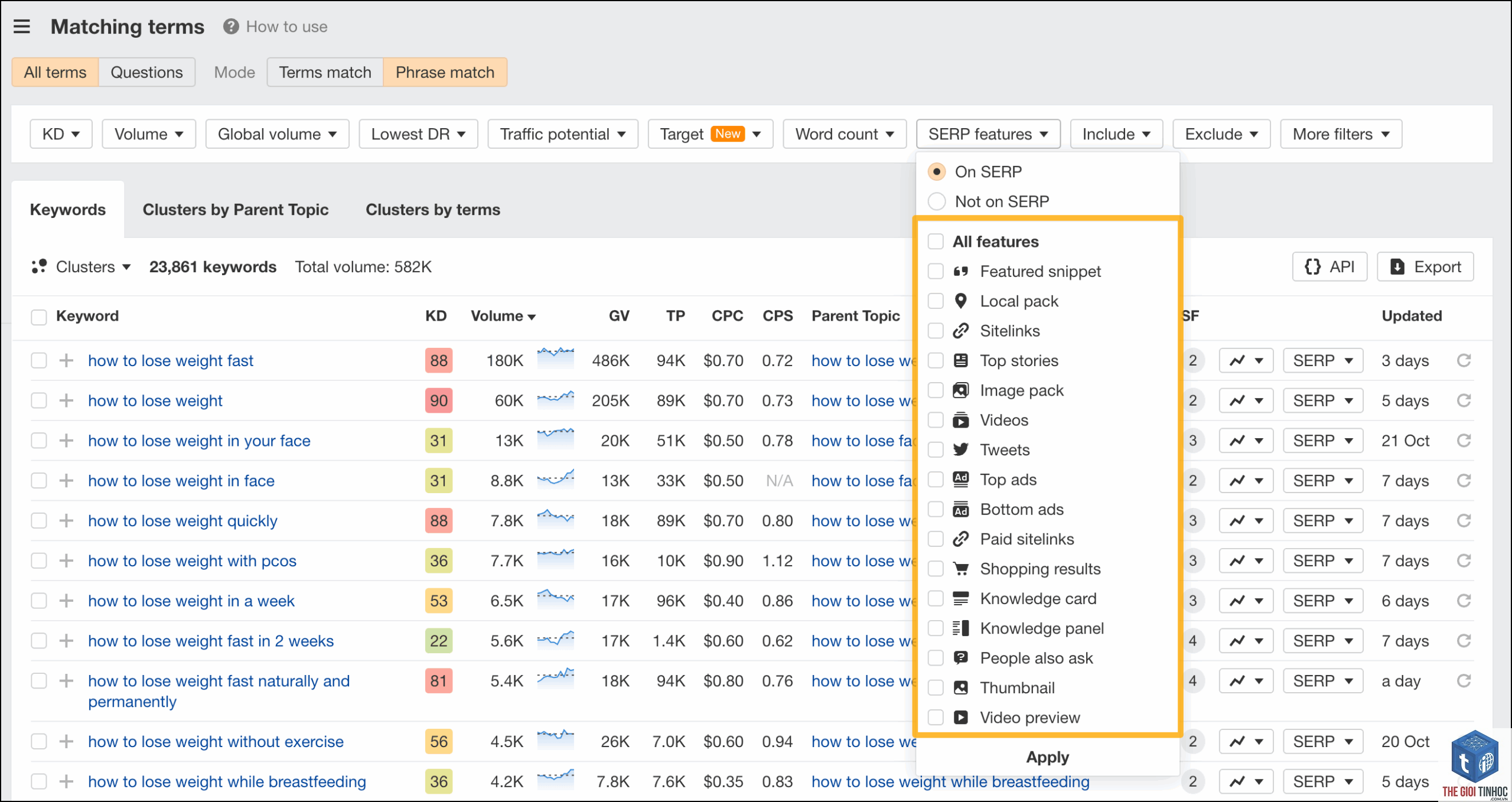Click trend sparkline for 'how to lose weight fast'
This screenshot has height=802, width=1512.
click(555, 358)
